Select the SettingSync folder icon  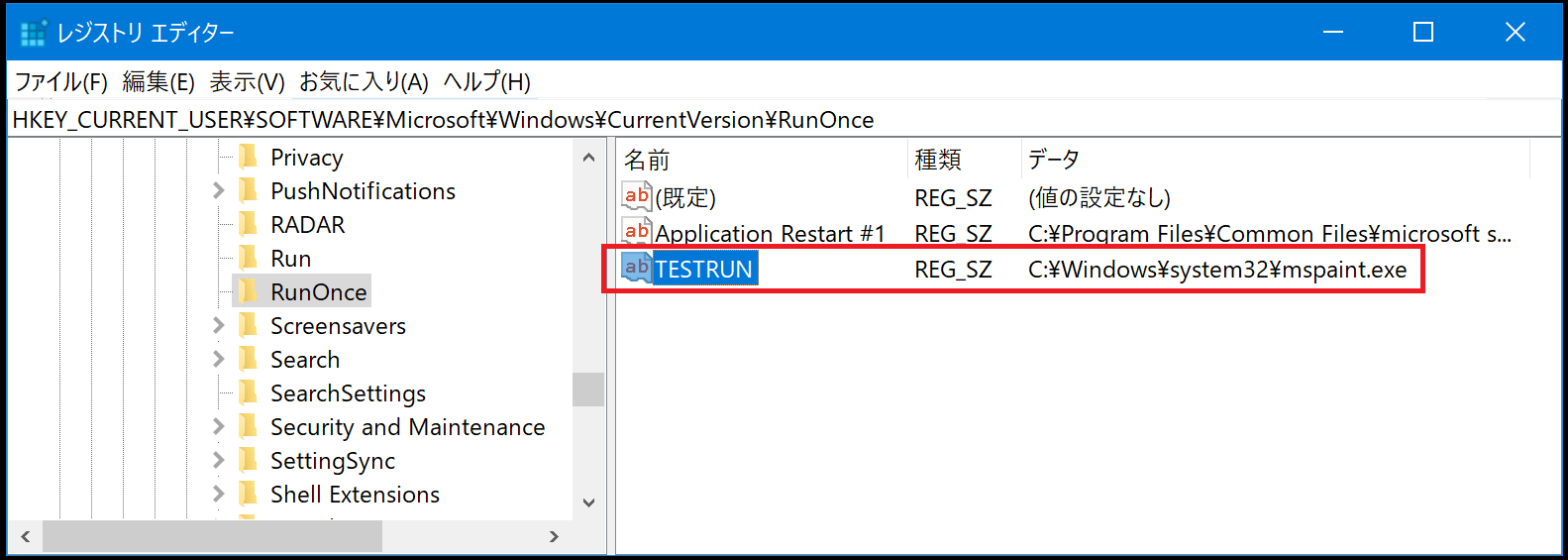point(249,460)
